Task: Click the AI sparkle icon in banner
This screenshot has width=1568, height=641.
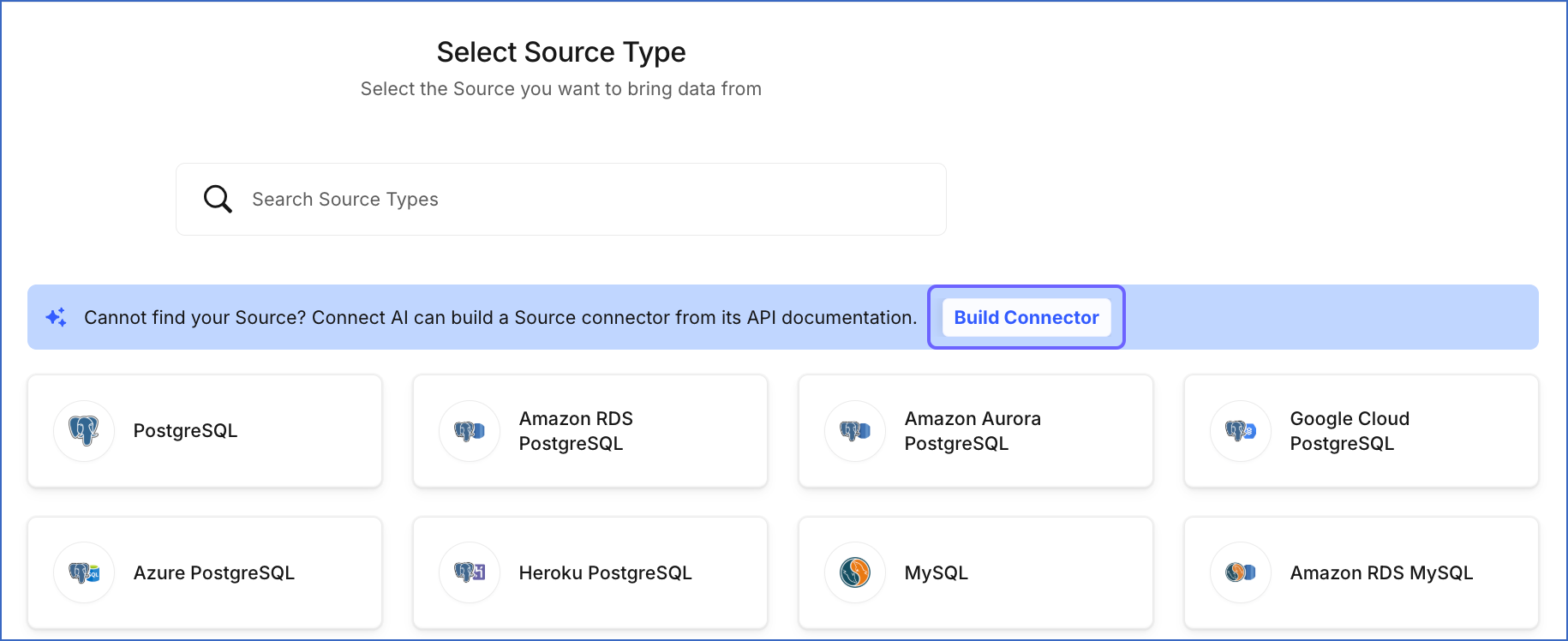Action: (x=57, y=317)
